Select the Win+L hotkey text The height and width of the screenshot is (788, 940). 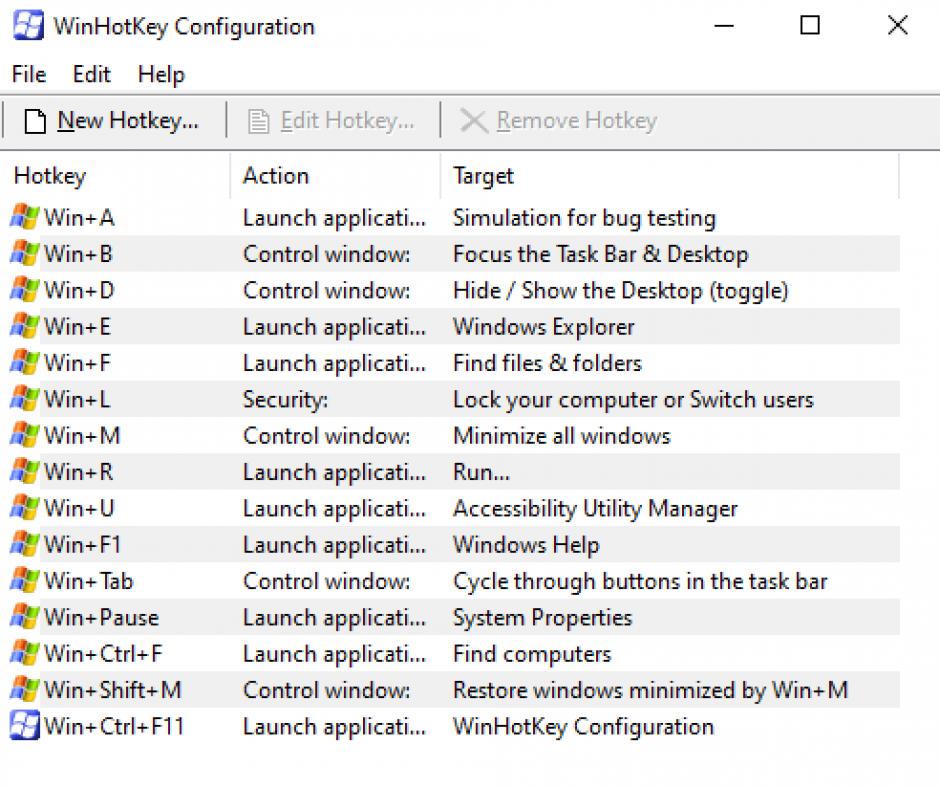point(77,399)
